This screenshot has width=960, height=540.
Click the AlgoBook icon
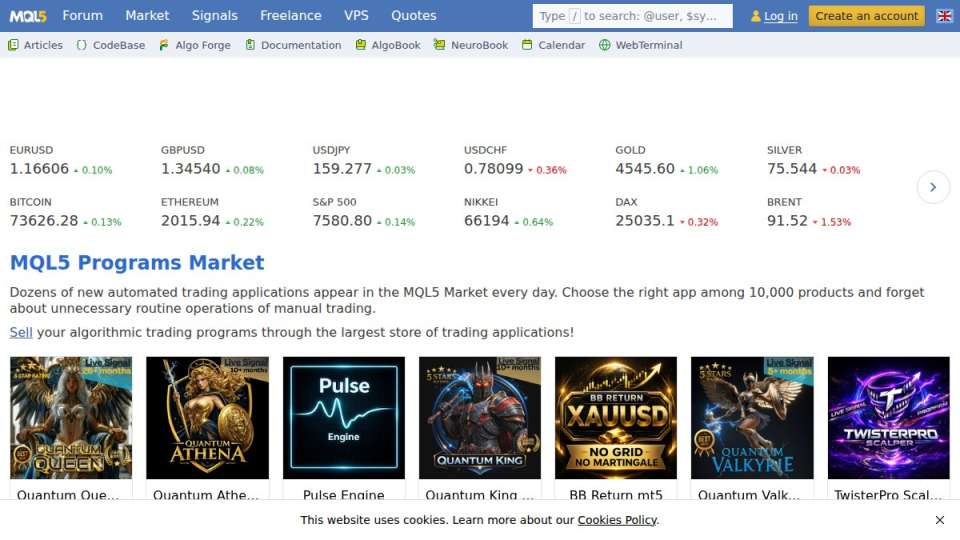[x=361, y=45]
